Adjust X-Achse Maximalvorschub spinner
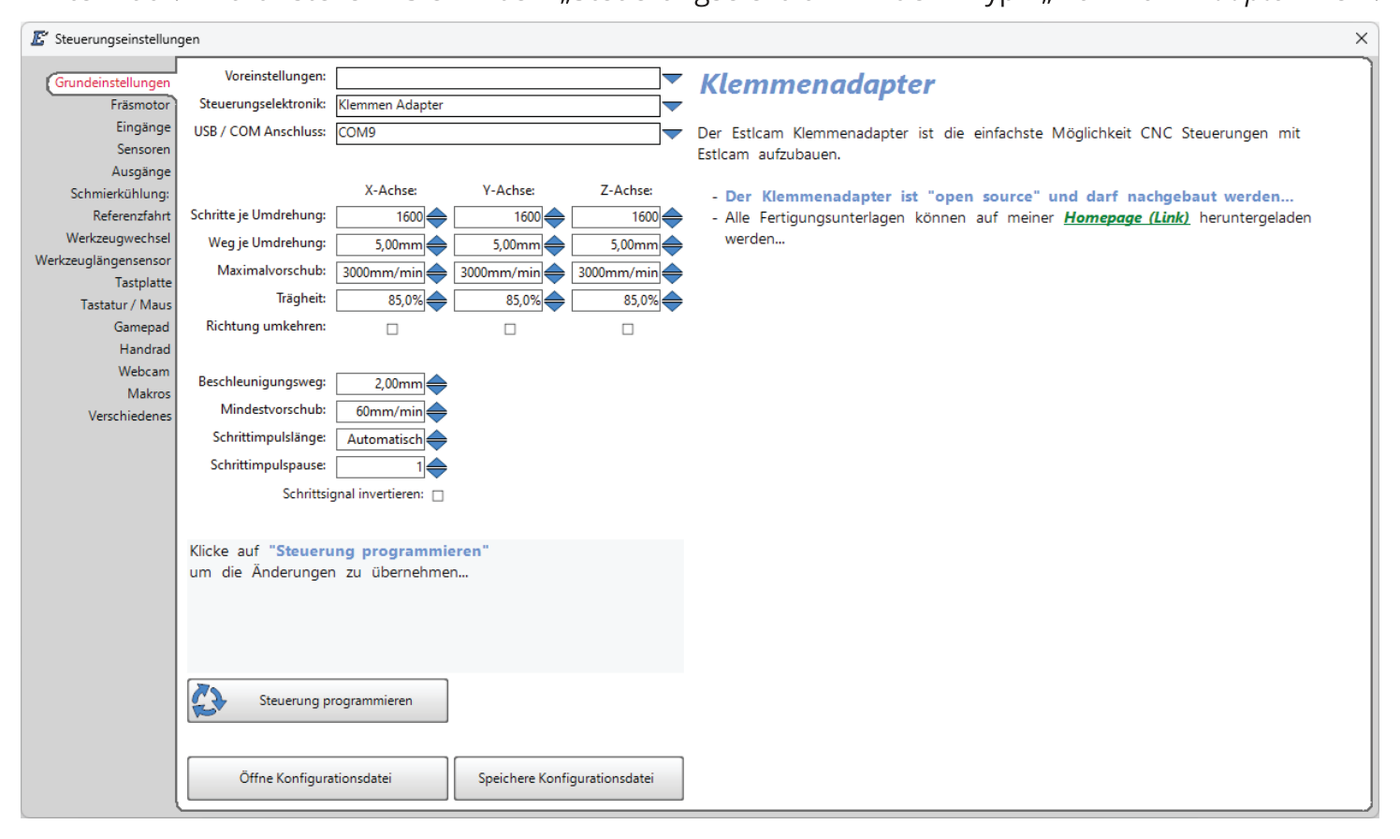 click(x=437, y=273)
